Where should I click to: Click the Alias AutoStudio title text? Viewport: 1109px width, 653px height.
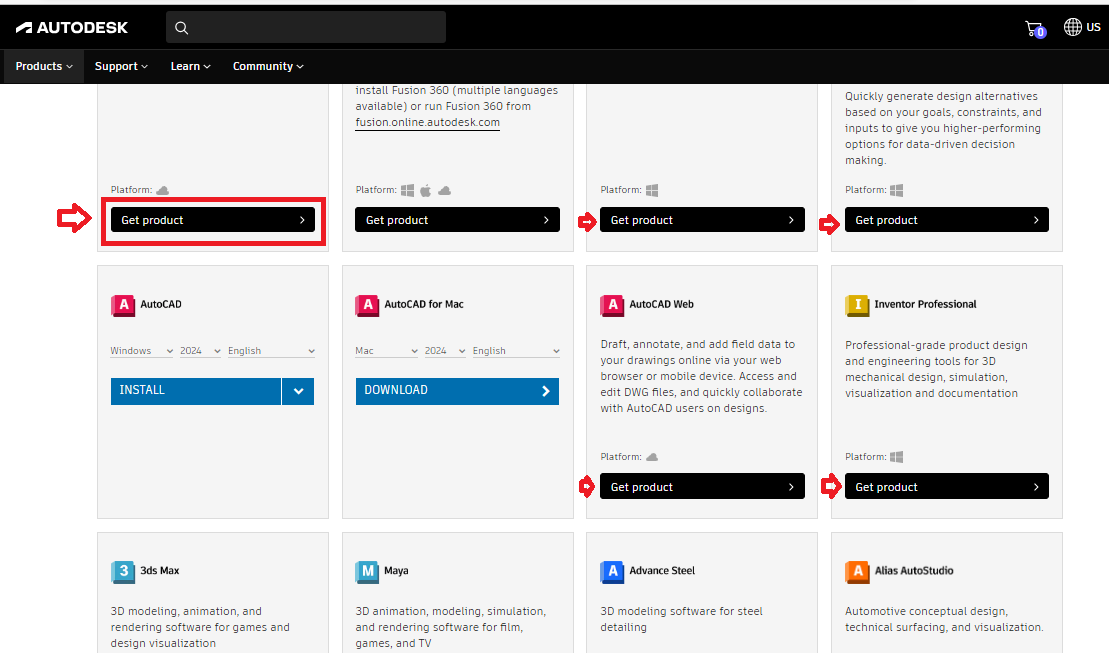coord(914,571)
